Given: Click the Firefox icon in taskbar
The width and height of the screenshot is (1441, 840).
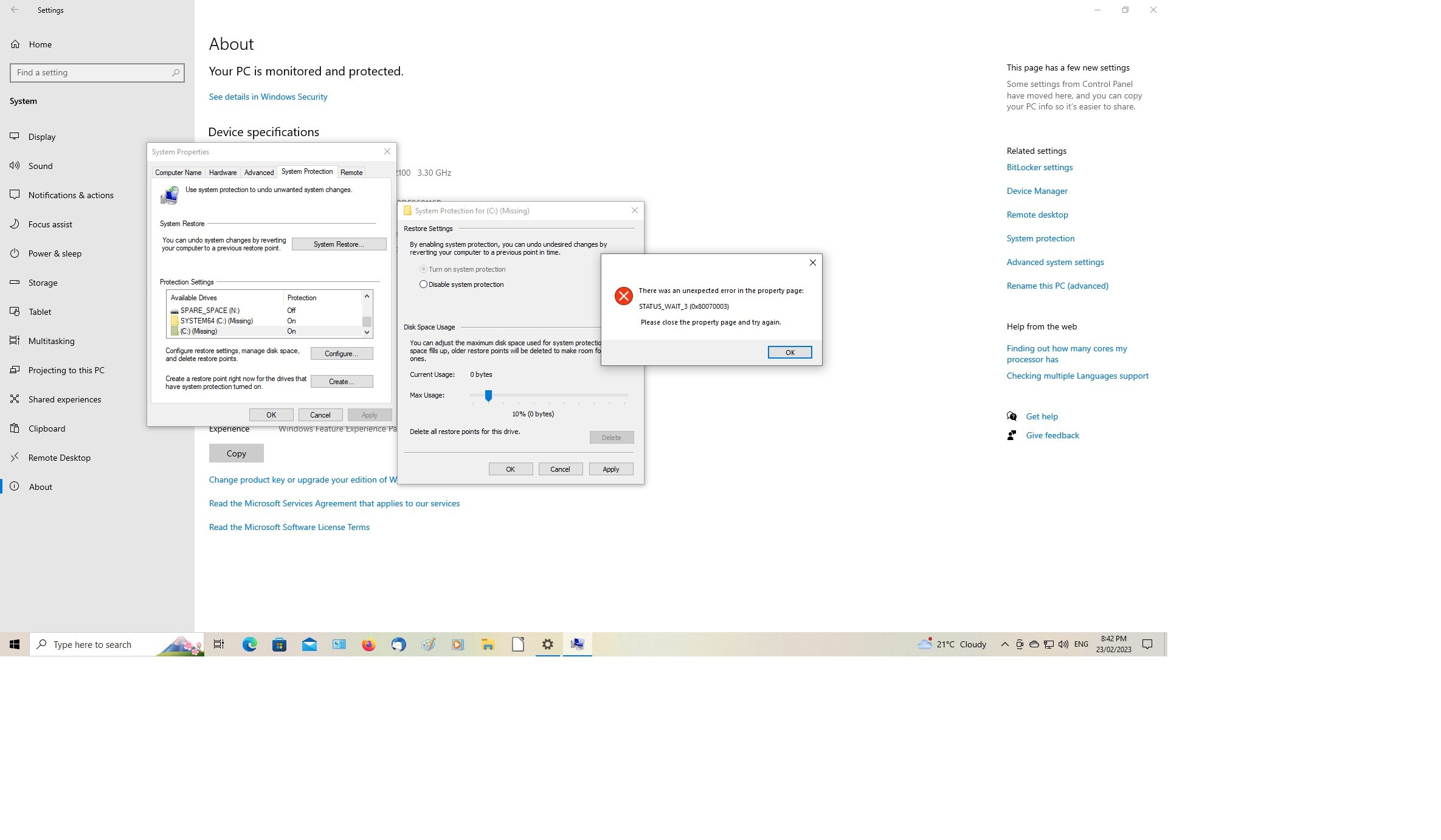Looking at the screenshot, I should click(368, 644).
